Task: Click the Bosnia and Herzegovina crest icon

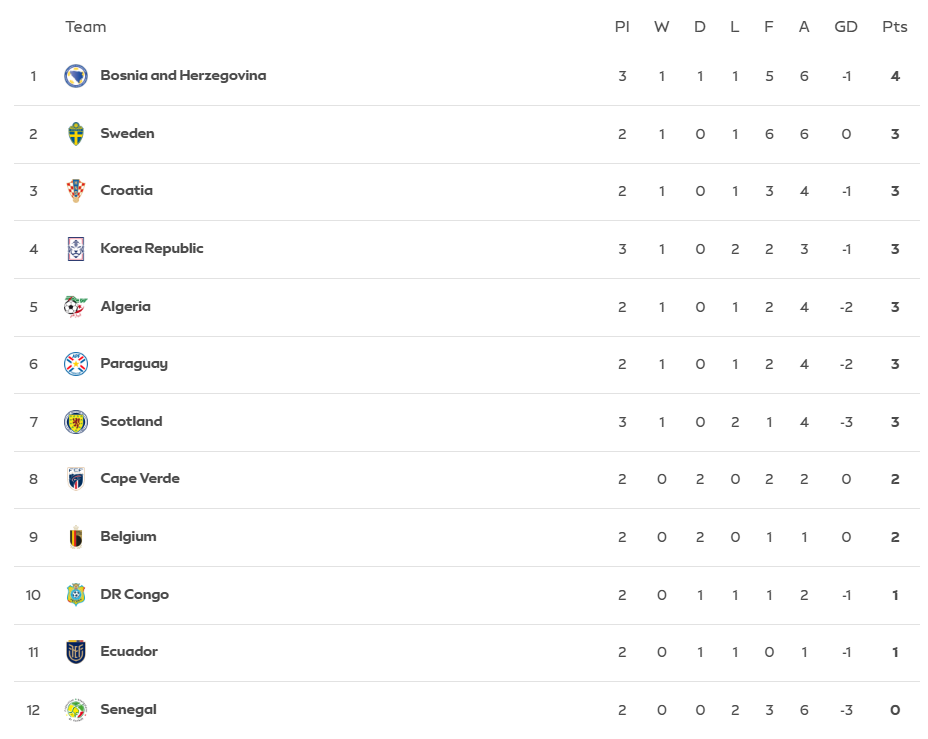Action: click(x=76, y=76)
